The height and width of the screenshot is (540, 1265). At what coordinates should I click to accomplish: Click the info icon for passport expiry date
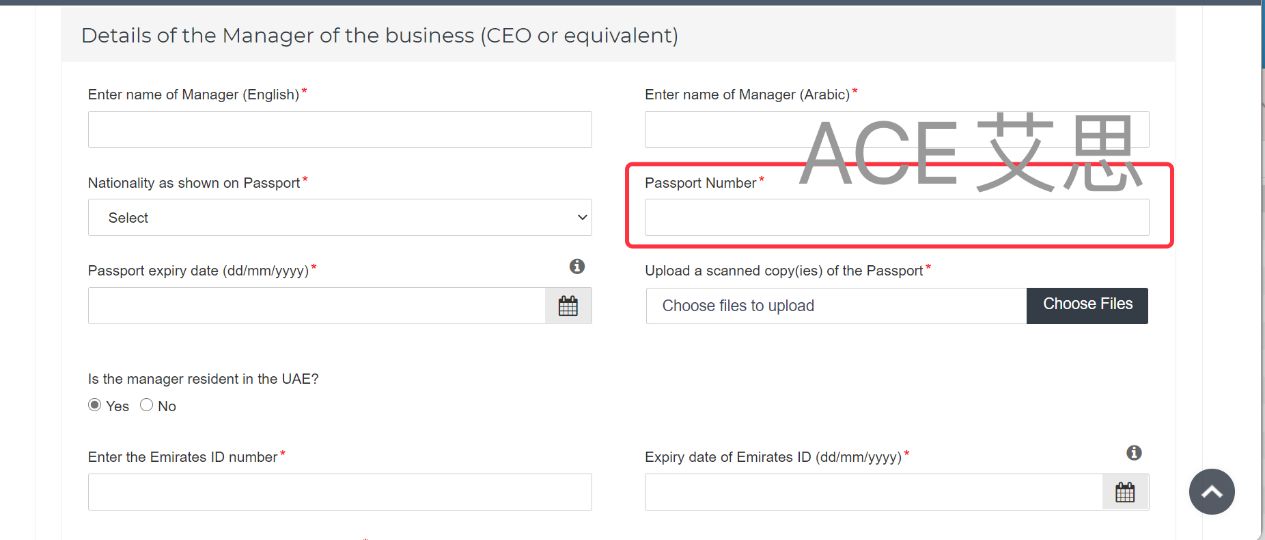577,267
